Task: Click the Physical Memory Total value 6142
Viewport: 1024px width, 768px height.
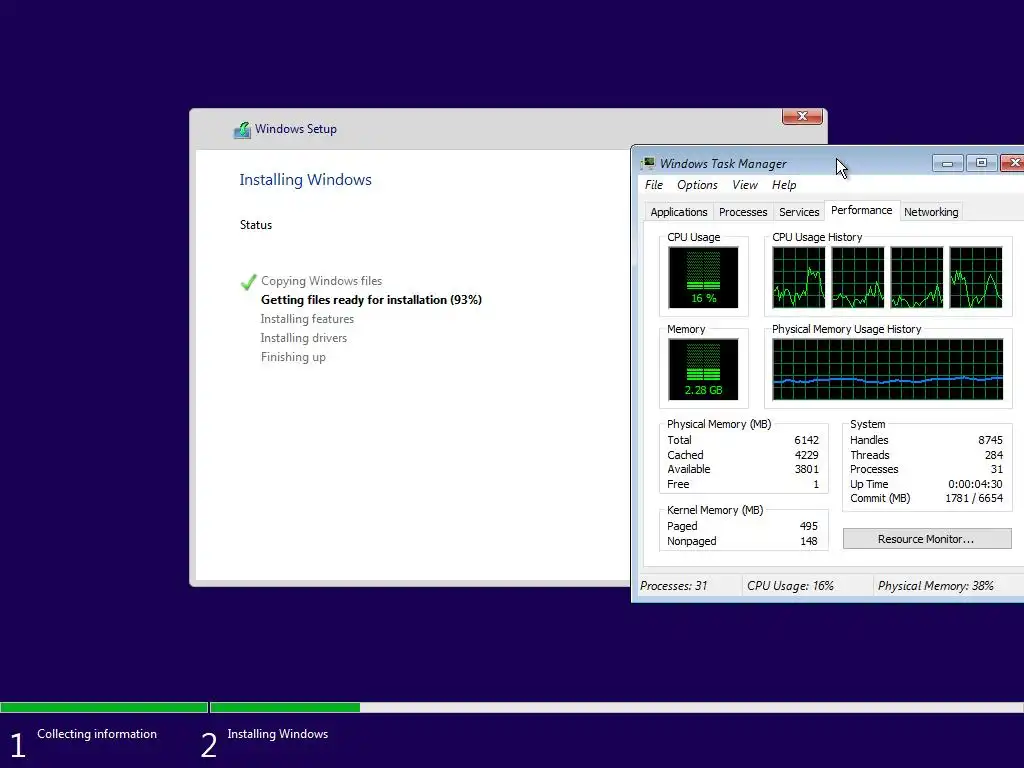Action: click(x=806, y=440)
